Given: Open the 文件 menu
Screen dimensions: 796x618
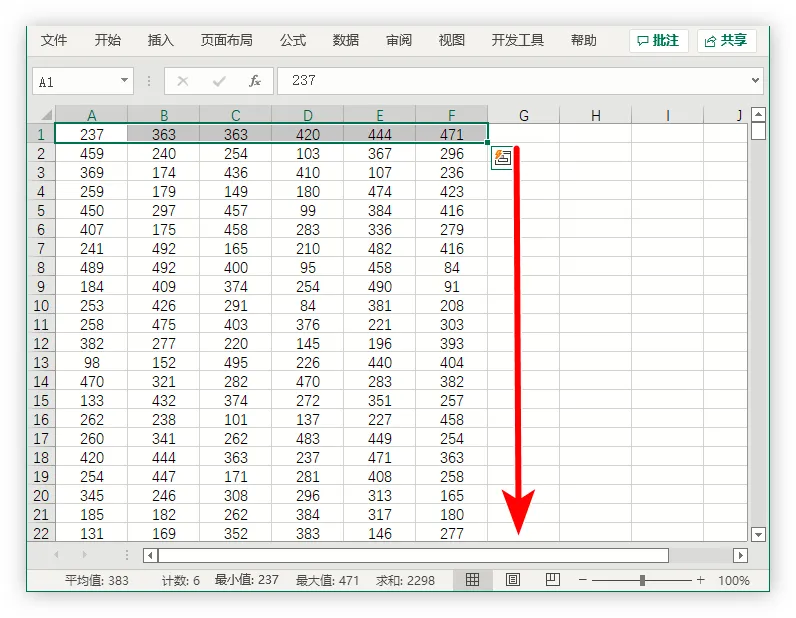Looking at the screenshot, I should point(54,40).
